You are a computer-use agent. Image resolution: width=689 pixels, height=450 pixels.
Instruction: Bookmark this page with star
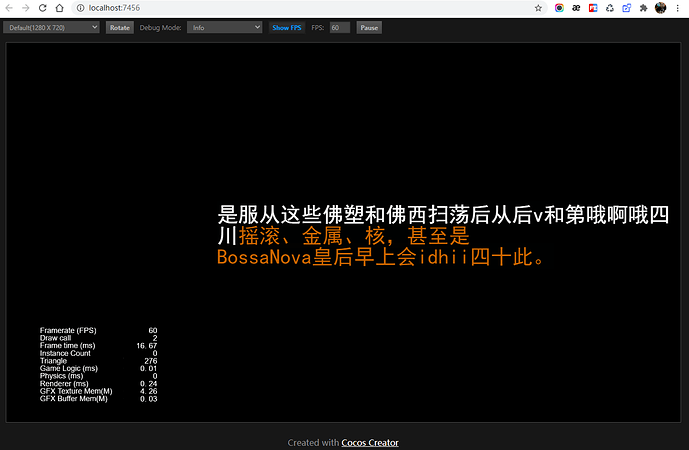[x=538, y=8]
